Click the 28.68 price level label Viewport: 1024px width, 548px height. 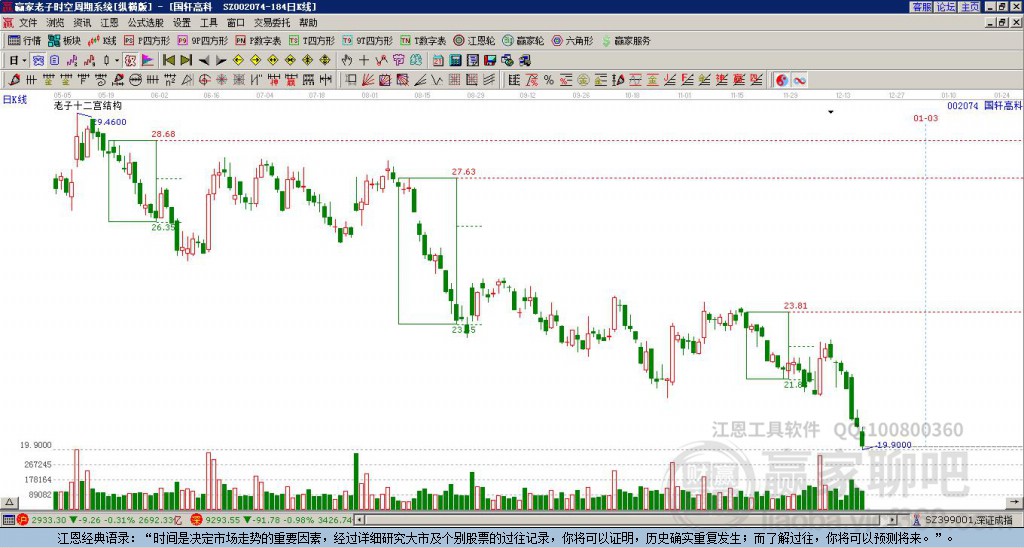pos(163,134)
